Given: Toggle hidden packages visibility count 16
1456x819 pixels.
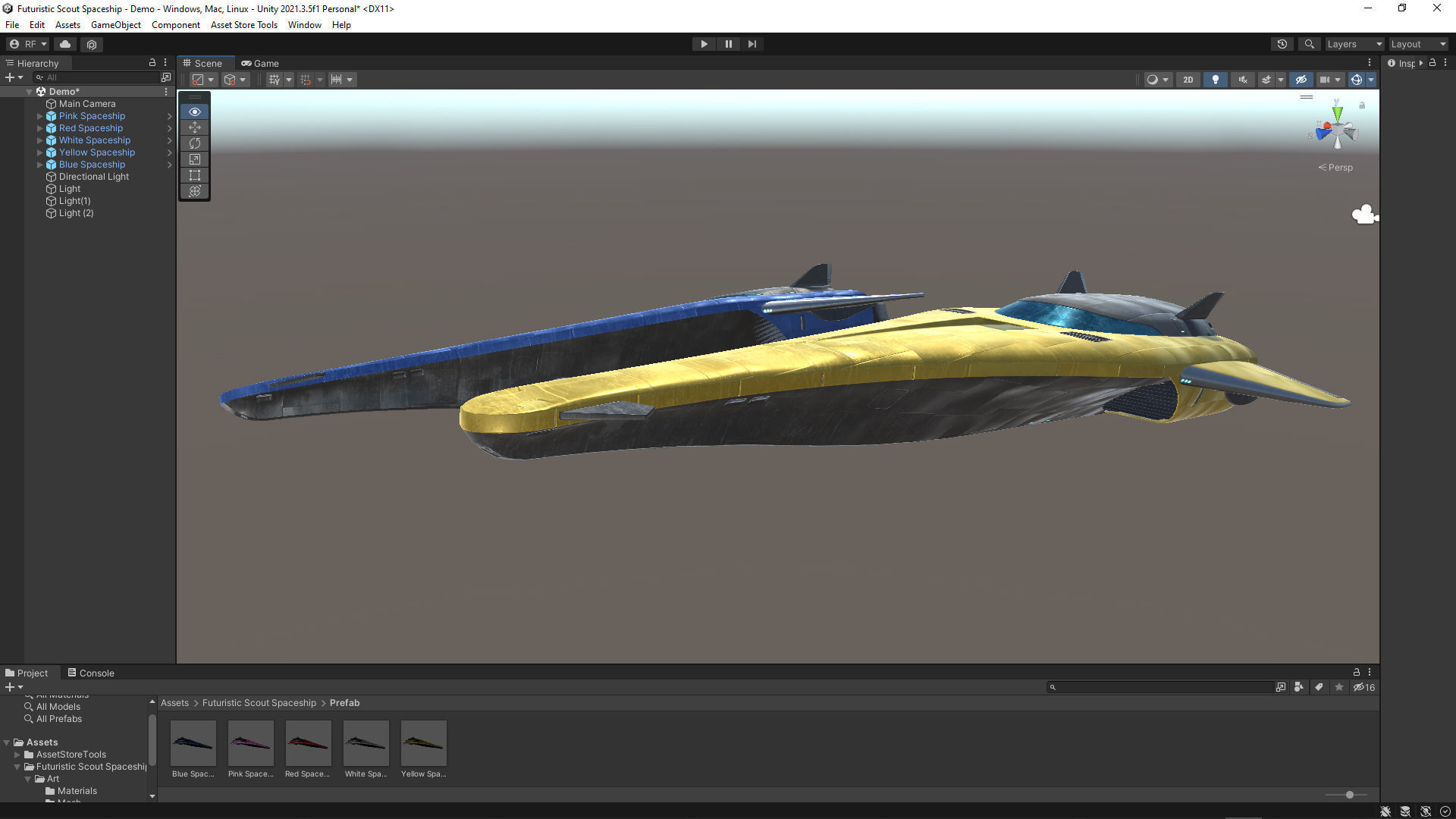Looking at the screenshot, I should 1364,687.
